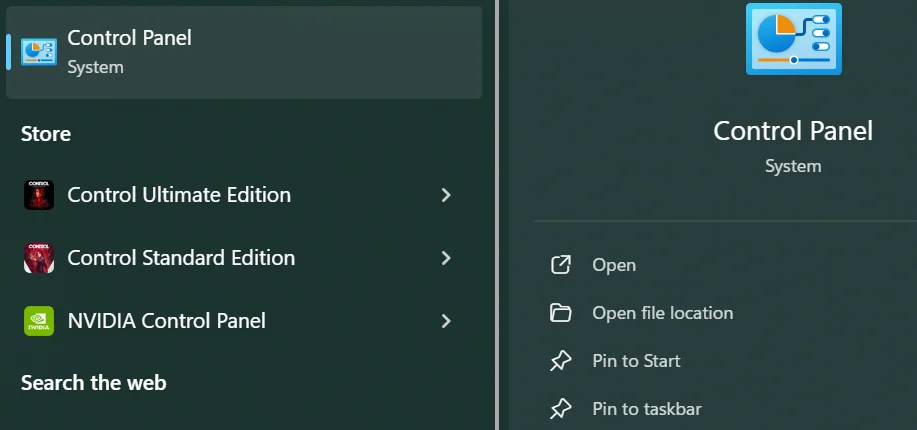Expand the NVIDIA Control Panel chevron arrow
The image size is (917, 430).
coord(446,321)
